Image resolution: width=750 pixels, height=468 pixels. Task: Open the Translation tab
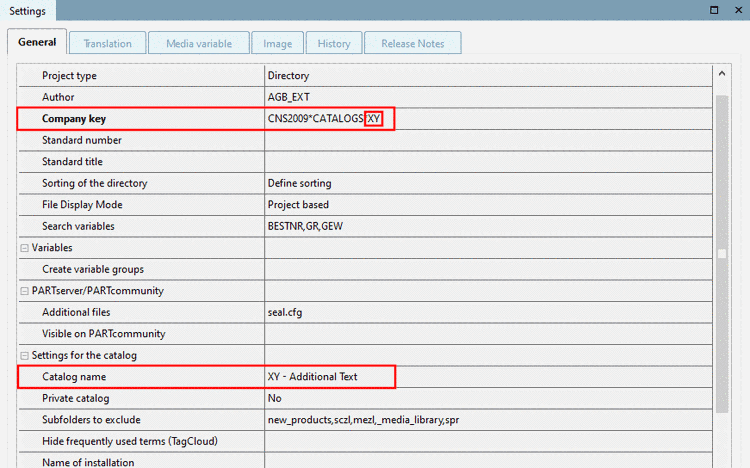click(108, 44)
